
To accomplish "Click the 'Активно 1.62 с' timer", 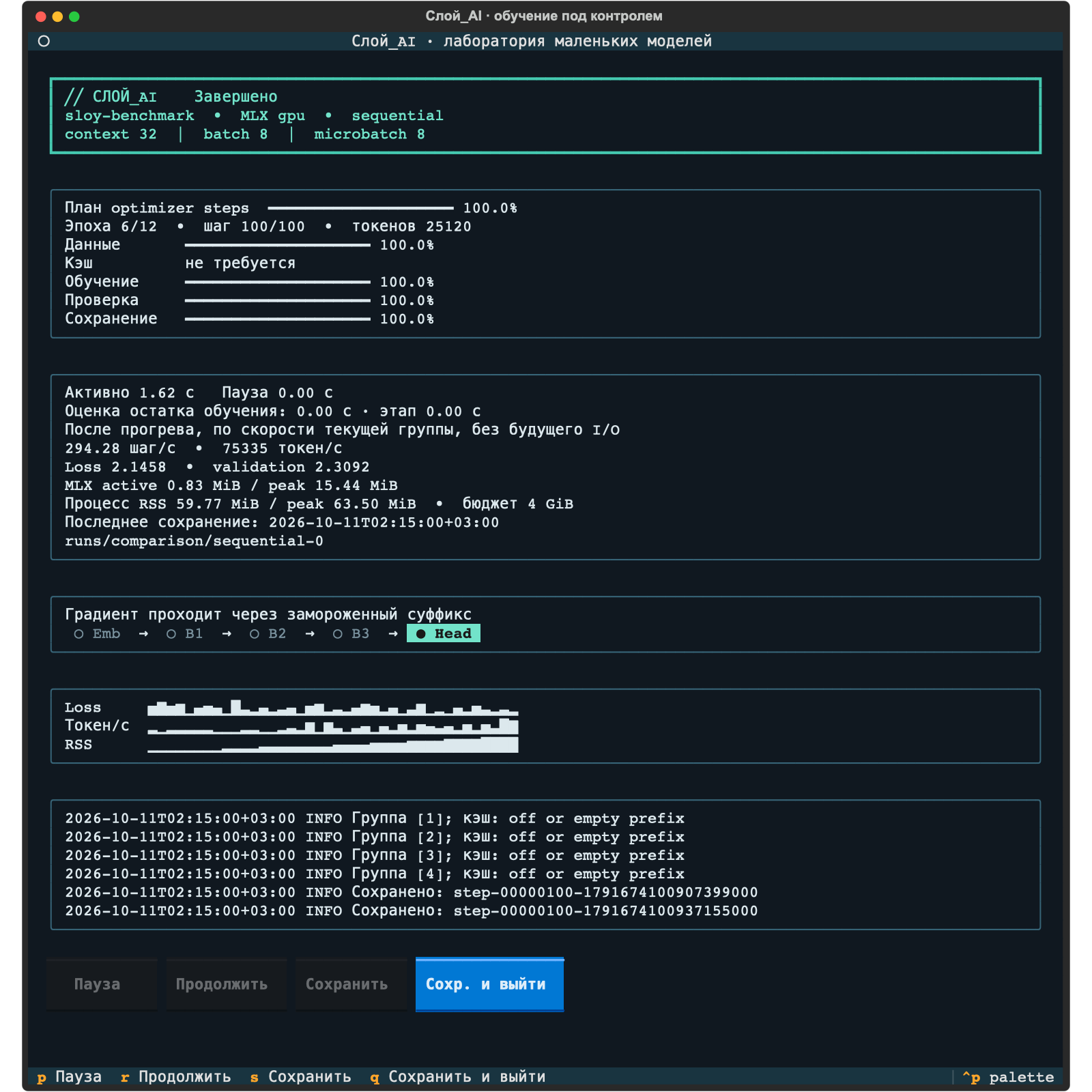I will [130, 393].
